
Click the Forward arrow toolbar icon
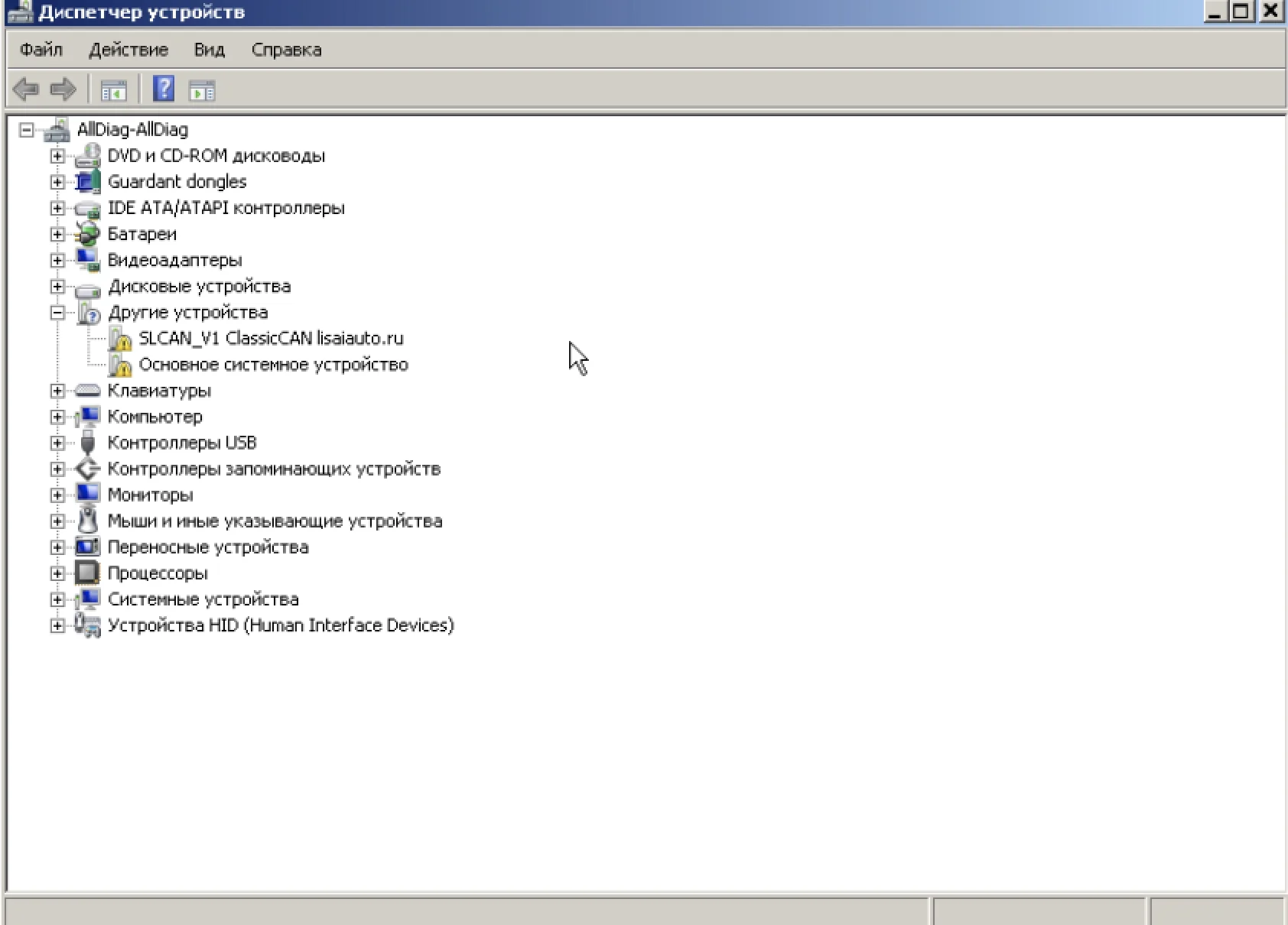pos(63,89)
